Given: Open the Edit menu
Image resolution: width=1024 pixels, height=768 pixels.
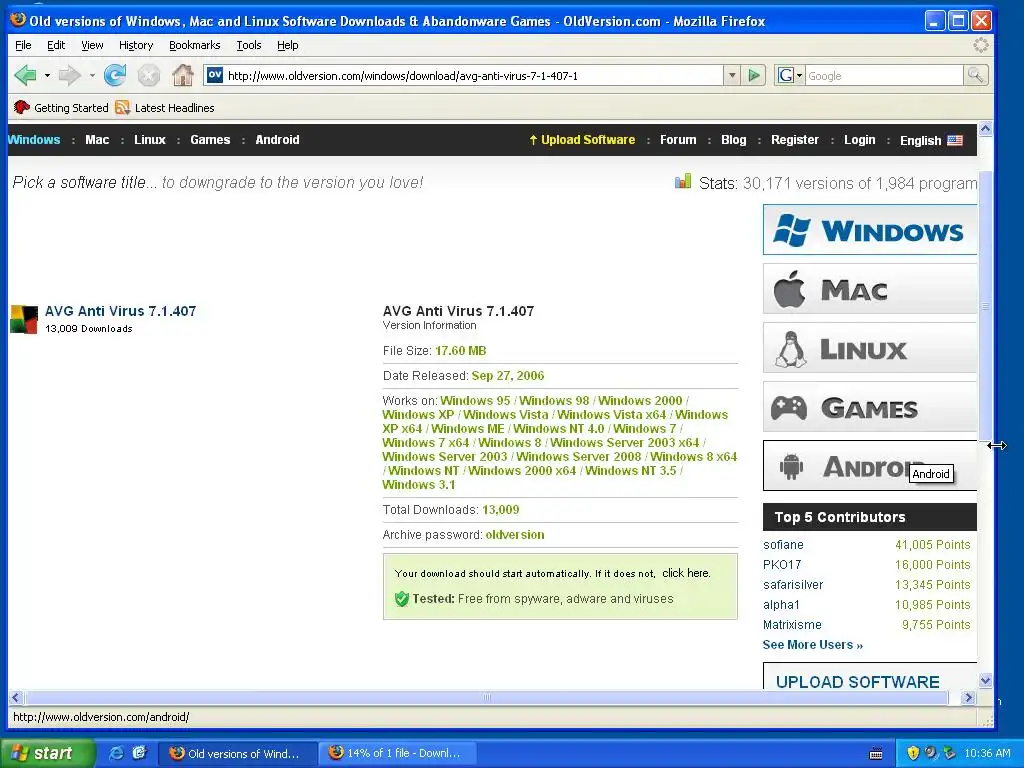Looking at the screenshot, I should [56, 45].
